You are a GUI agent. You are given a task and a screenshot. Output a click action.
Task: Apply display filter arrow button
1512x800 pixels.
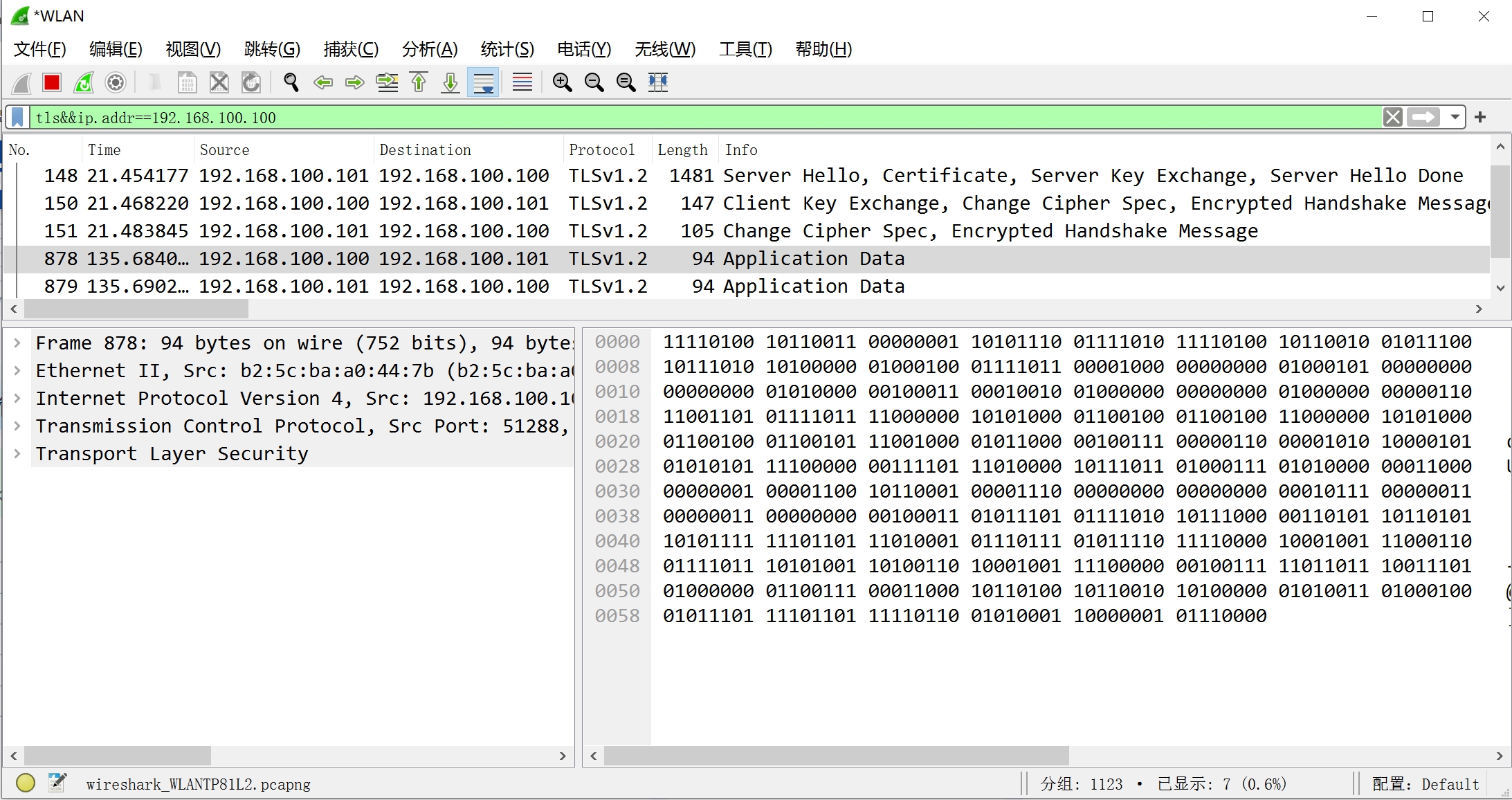pyautogui.click(x=1423, y=118)
